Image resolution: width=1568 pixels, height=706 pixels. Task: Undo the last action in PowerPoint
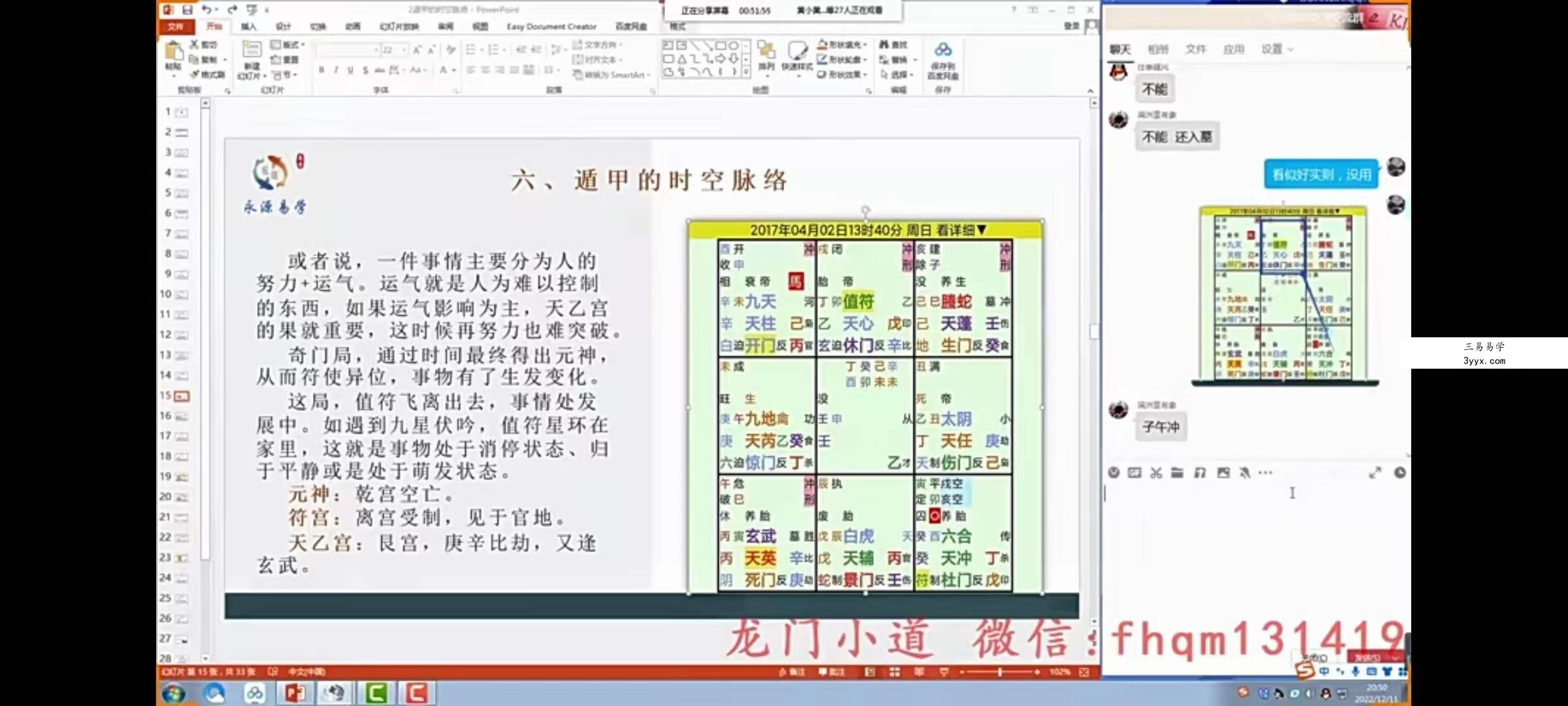[x=206, y=10]
